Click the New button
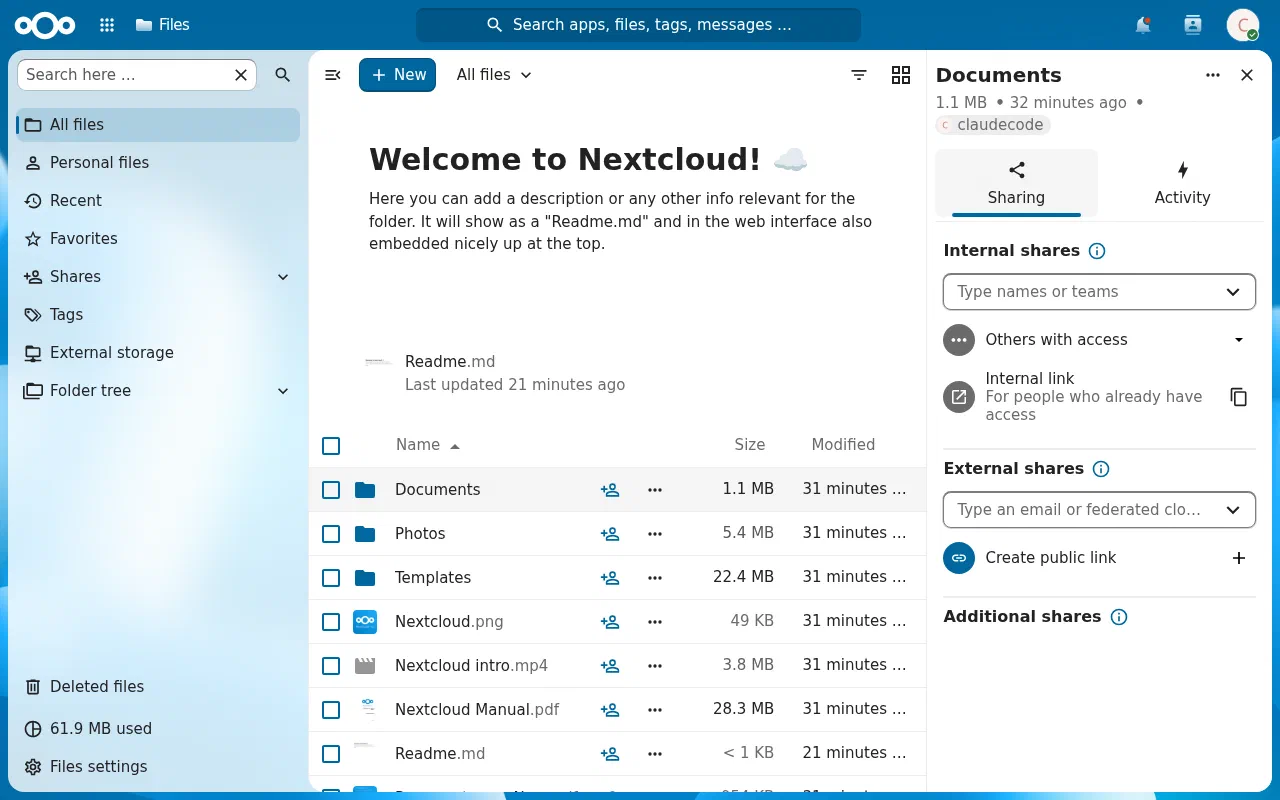Image resolution: width=1280 pixels, height=800 pixels. click(x=398, y=75)
